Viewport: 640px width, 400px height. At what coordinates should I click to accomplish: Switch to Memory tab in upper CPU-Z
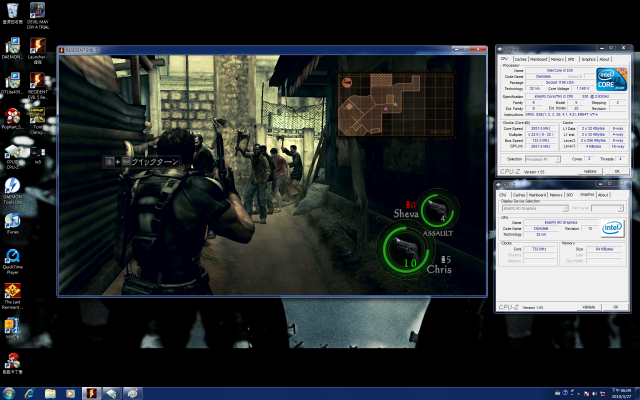click(x=557, y=59)
